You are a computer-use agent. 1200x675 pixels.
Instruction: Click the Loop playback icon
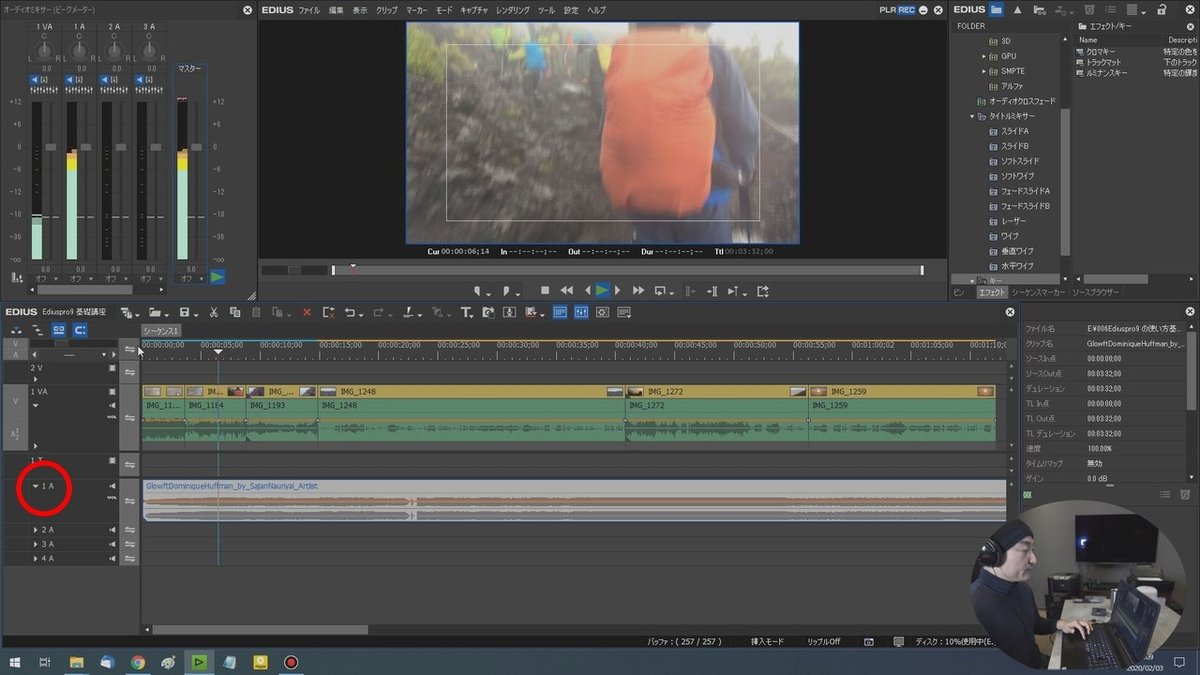pos(660,291)
